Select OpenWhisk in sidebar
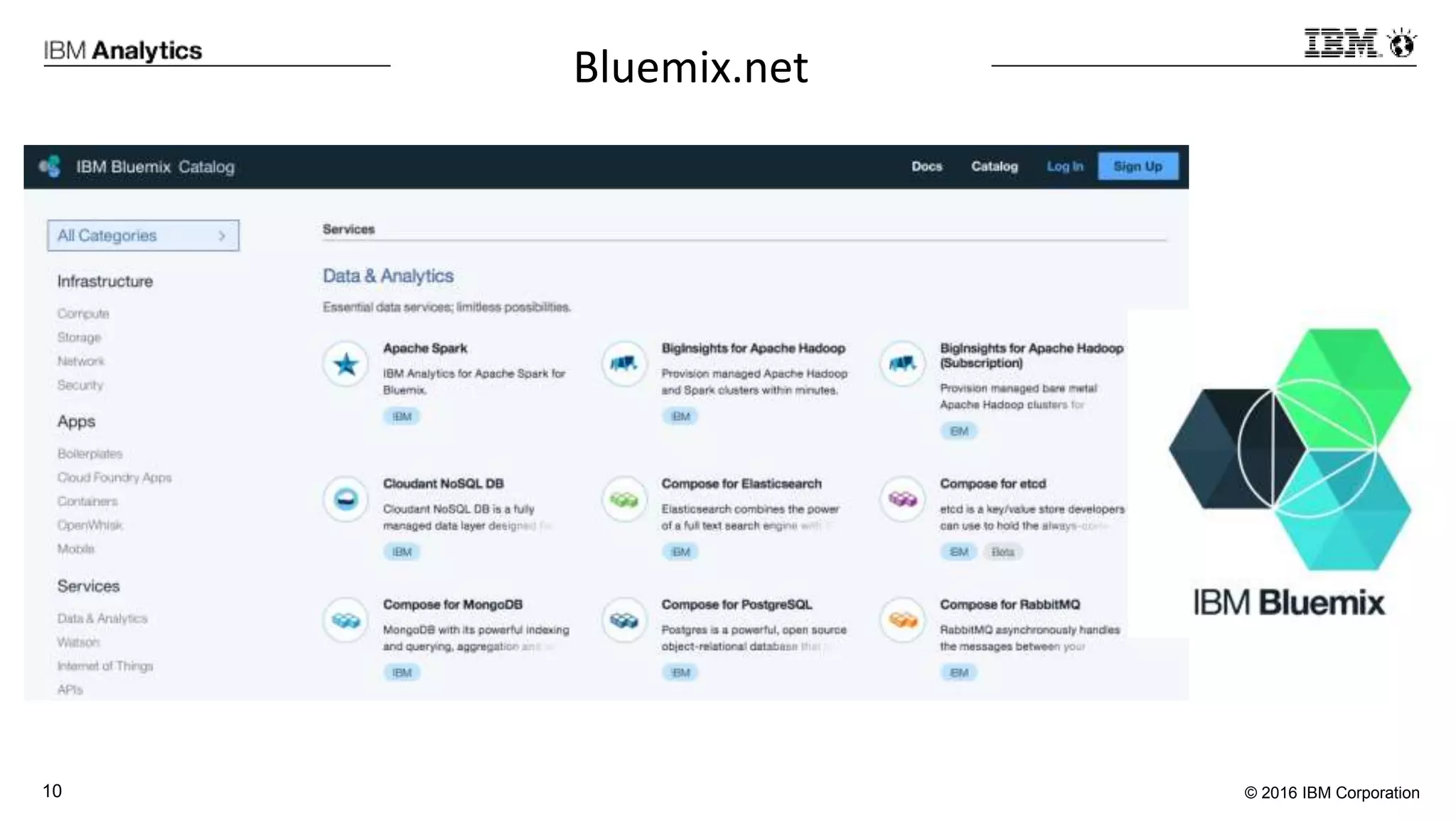Image resolution: width=1456 pixels, height=820 pixels. click(x=90, y=525)
